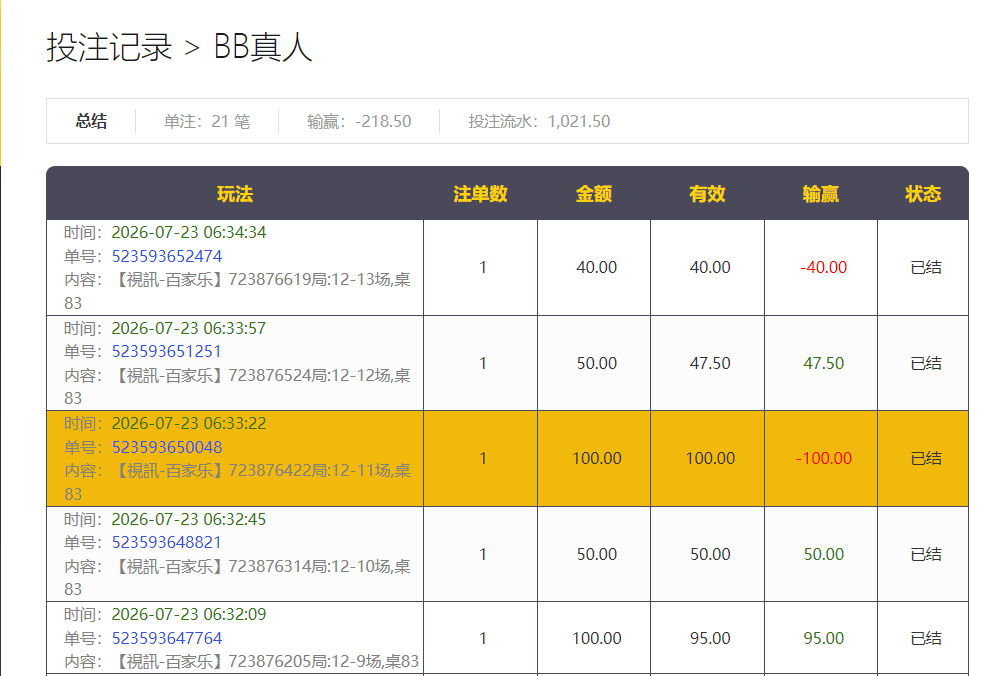Click timestamp 2026-07-23 06:33:22

coord(189,423)
